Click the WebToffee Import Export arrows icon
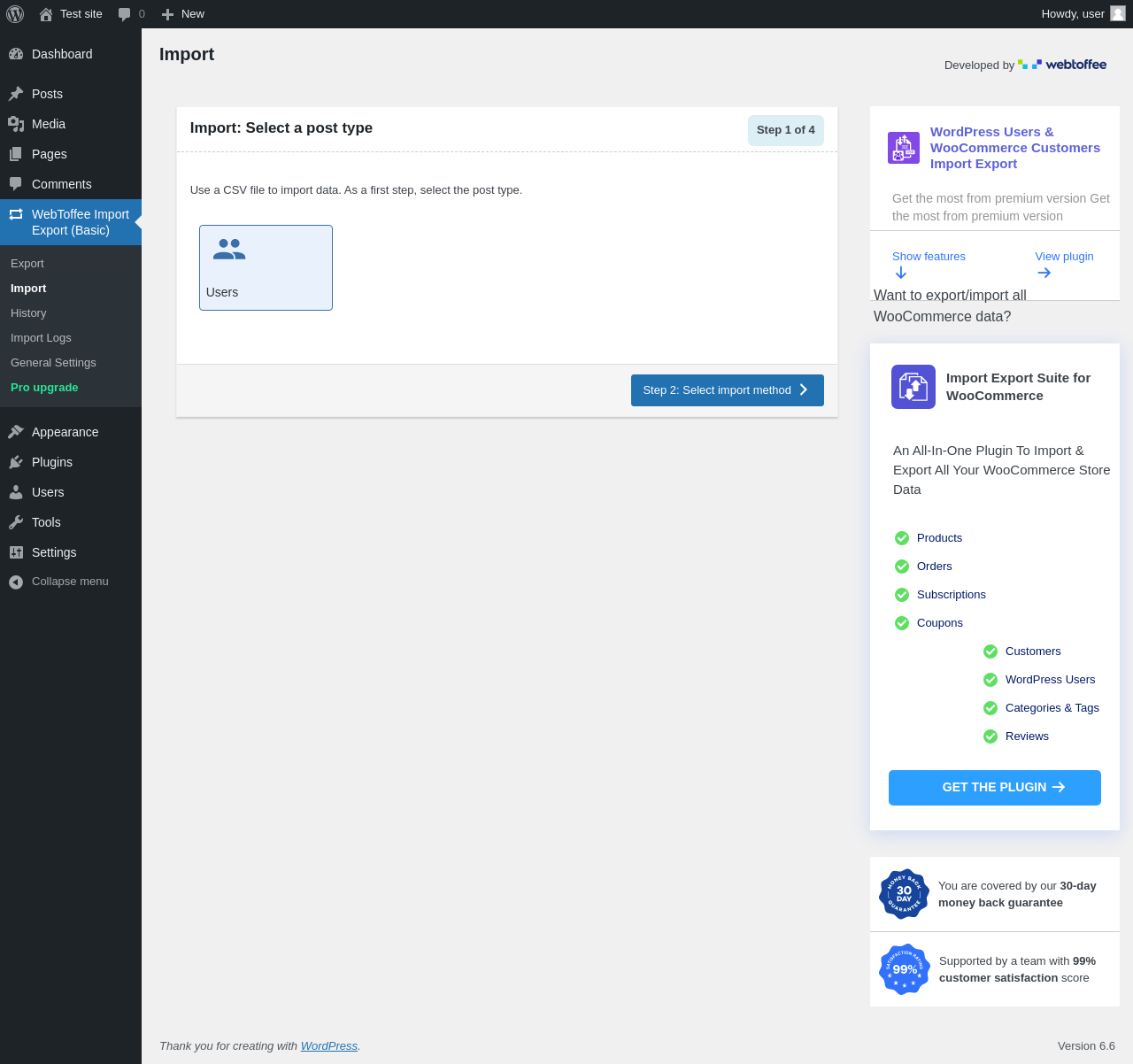This screenshot has height=1064, width=1133. pyautogui.click(x=16, y=214)
